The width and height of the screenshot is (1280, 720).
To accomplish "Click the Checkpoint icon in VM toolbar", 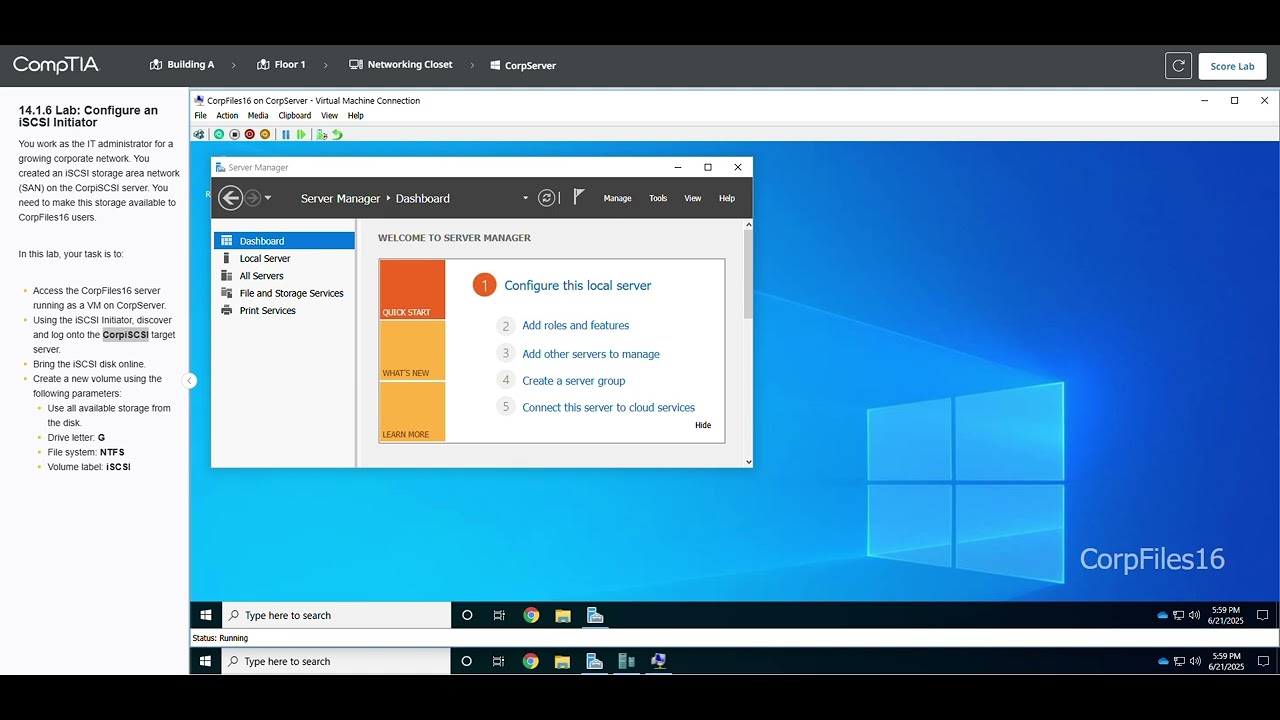I will pyautogui.click(x=322, y=134).
